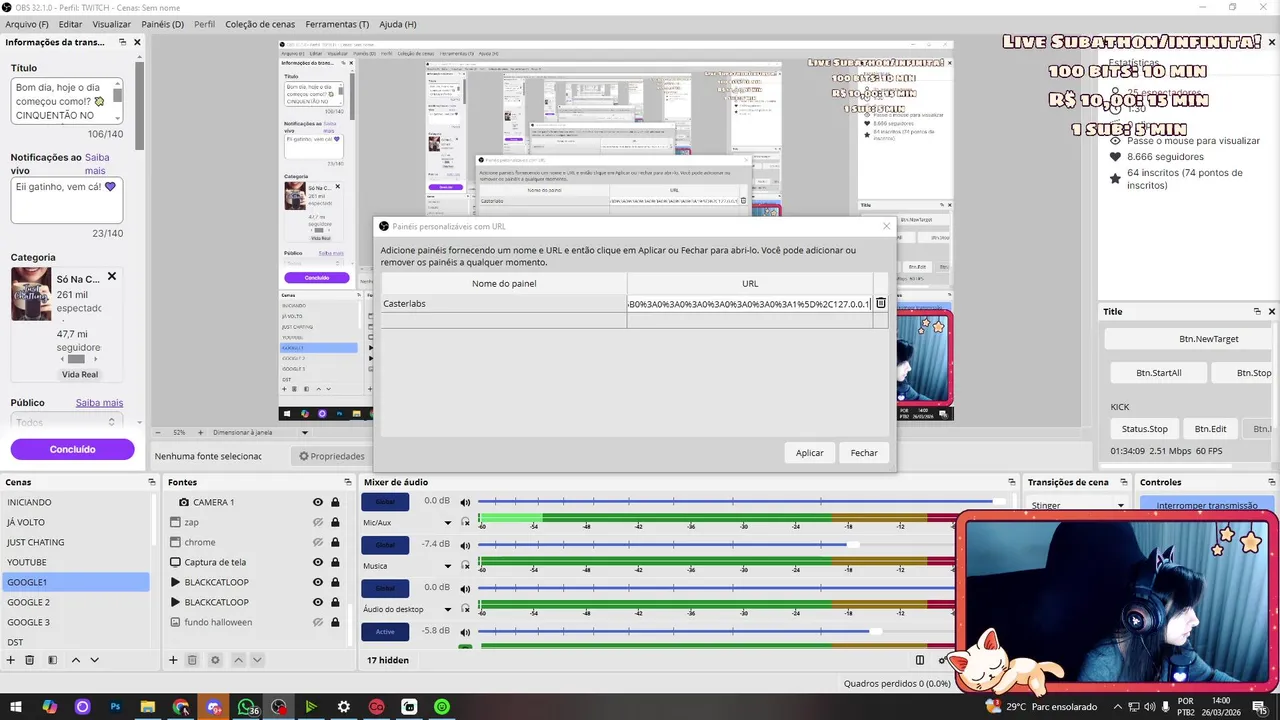Open Photoshop from the taskbar
Screen dimensions: 1280x720
click(115, 707)
